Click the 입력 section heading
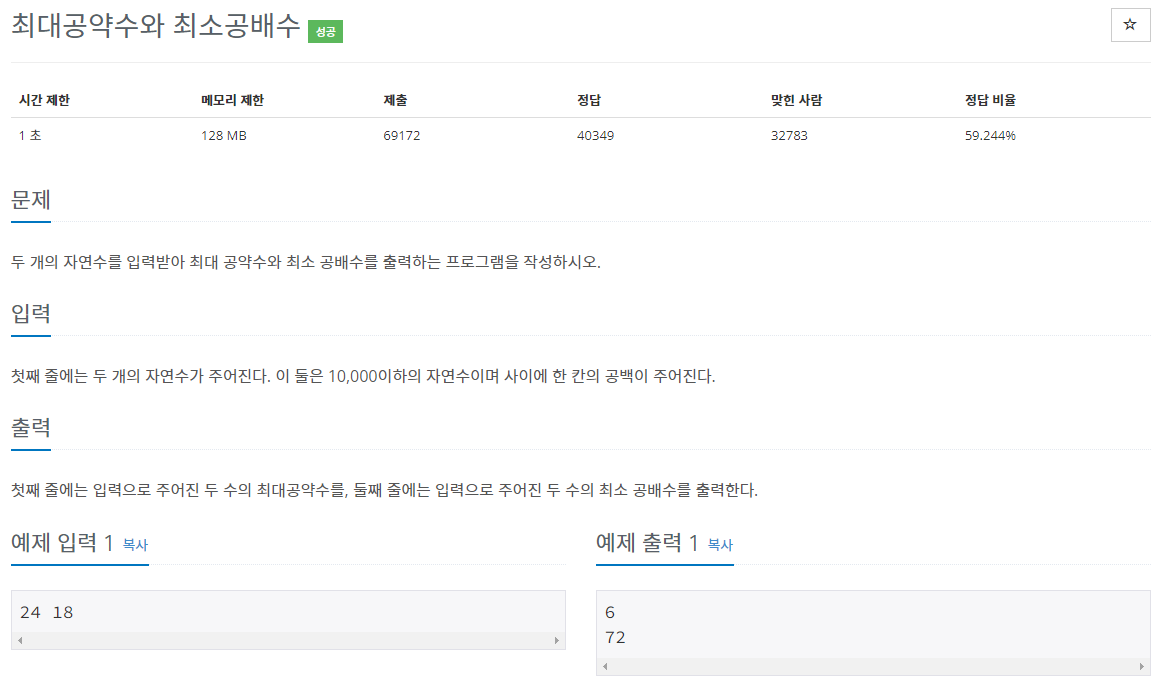The height and width of the screenshot is (680, 1163). click(29, 314)
